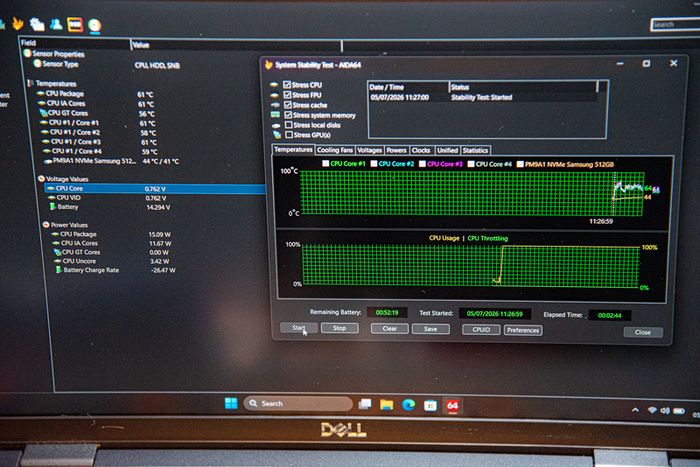This screenshot has height=467, width=700.
Task: Switch to the Temperatures tab
Action: (x=293, y=150)
